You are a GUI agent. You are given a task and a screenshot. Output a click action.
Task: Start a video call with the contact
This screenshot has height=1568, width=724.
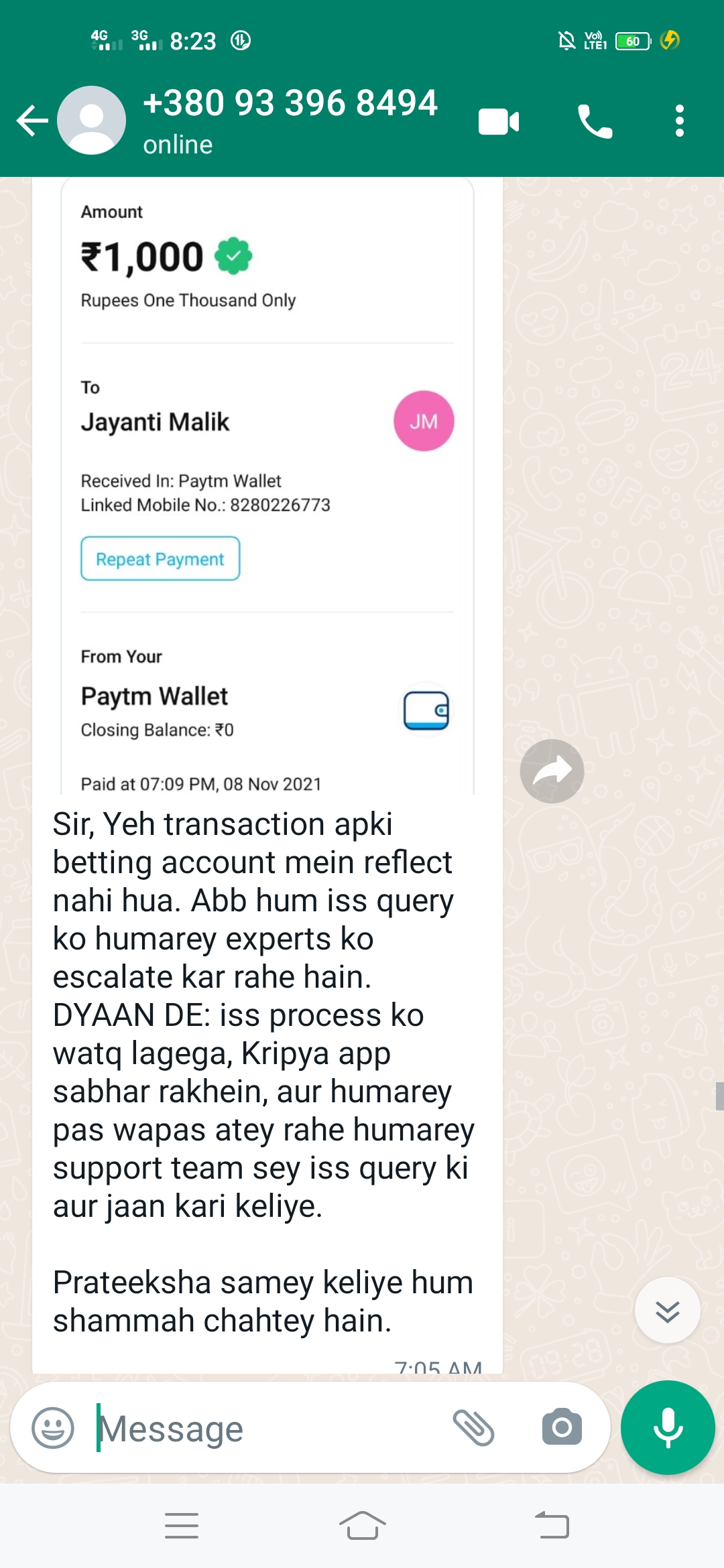point(499,122)
